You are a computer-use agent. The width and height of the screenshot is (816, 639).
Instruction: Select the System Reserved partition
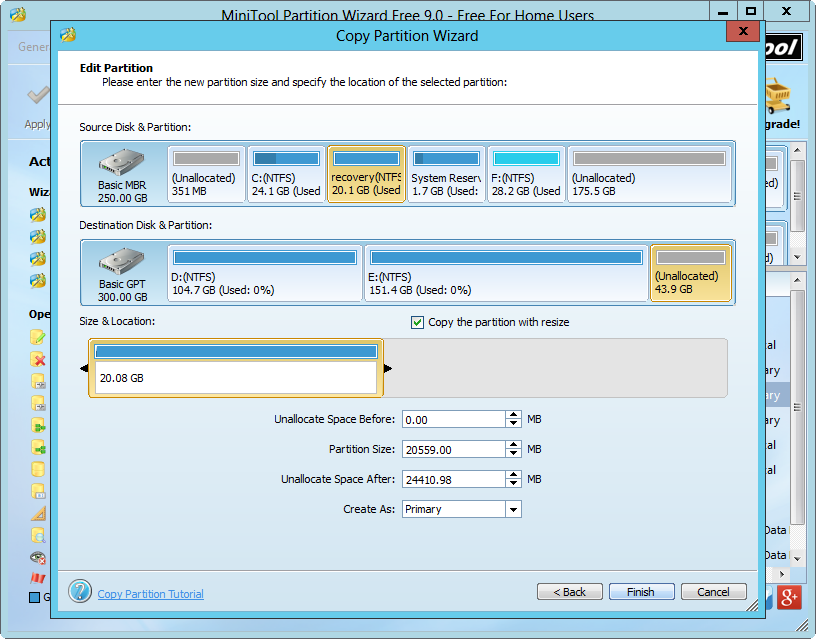[447, 174]
